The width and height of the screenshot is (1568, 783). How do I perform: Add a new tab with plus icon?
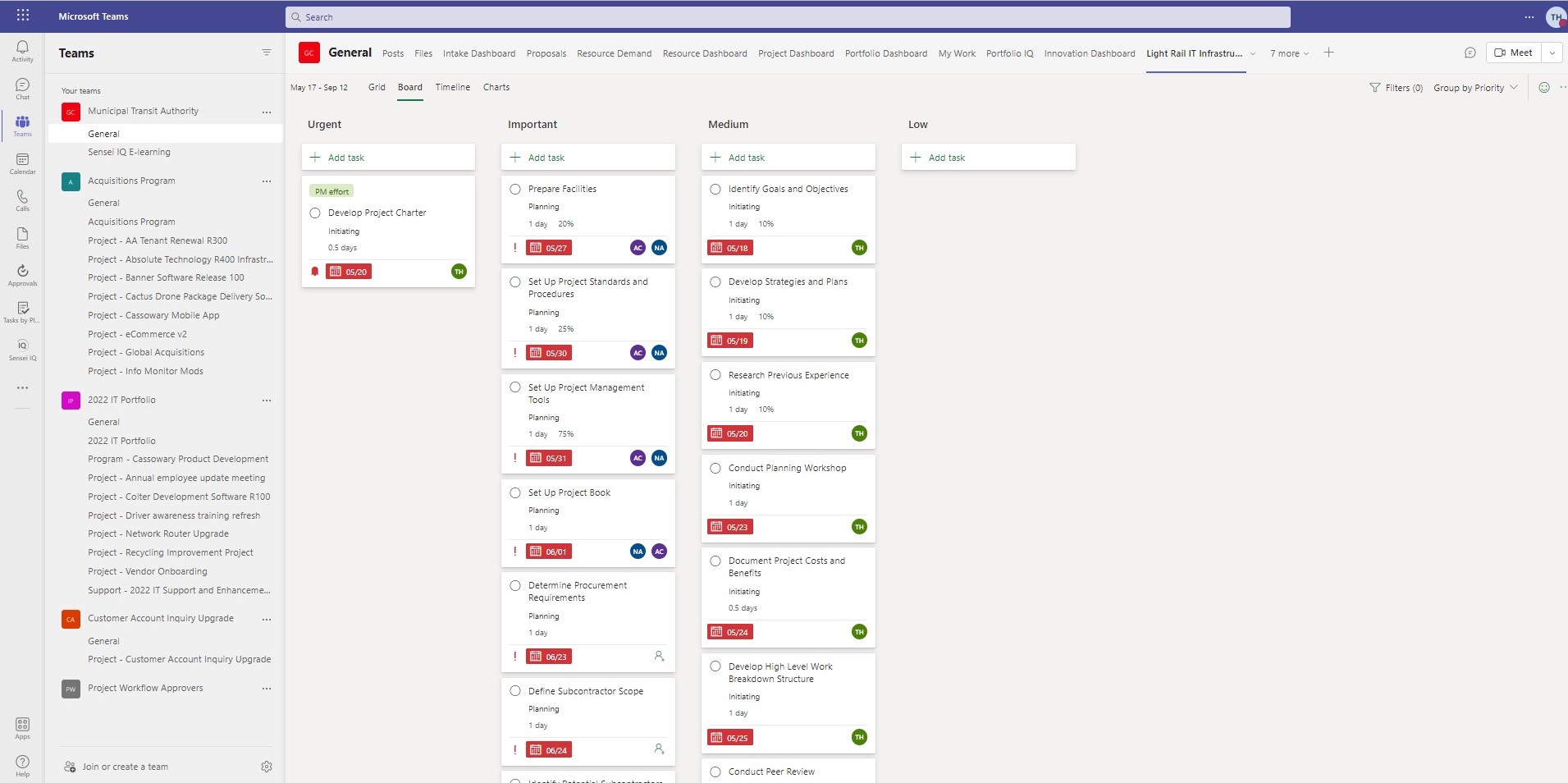(x=1328, y=53)
